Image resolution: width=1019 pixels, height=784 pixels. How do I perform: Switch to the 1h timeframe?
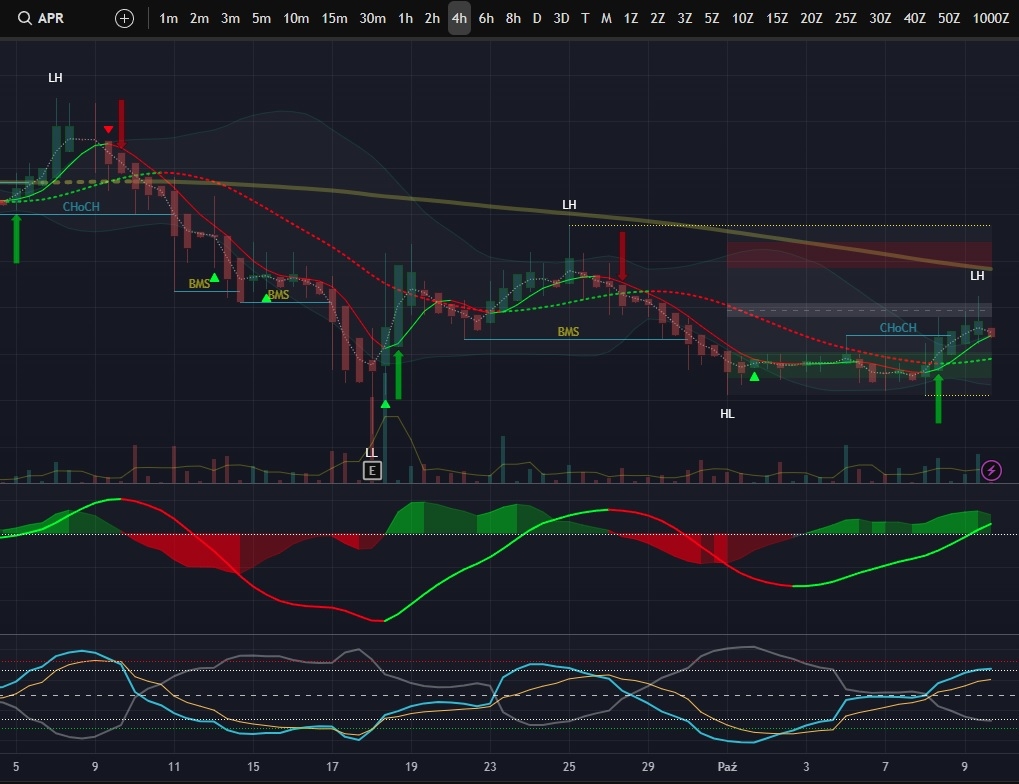point(405,18)
